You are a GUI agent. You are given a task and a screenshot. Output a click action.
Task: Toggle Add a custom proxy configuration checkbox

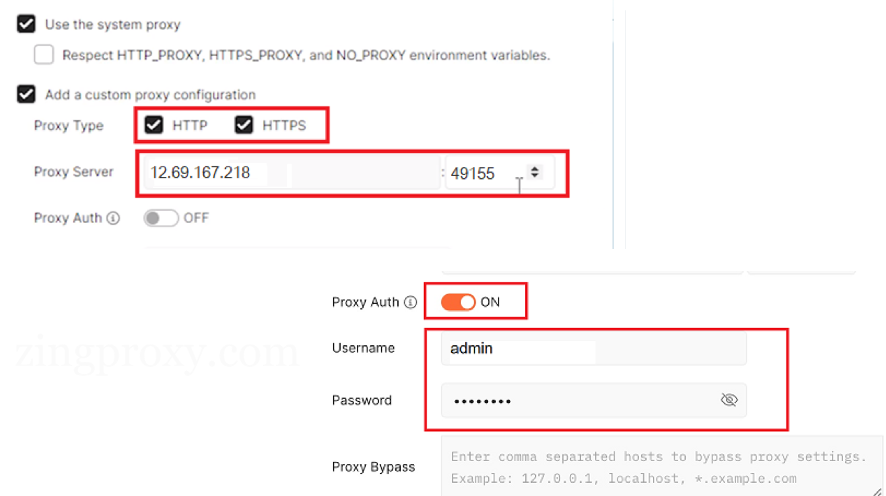tap(26, 94)
